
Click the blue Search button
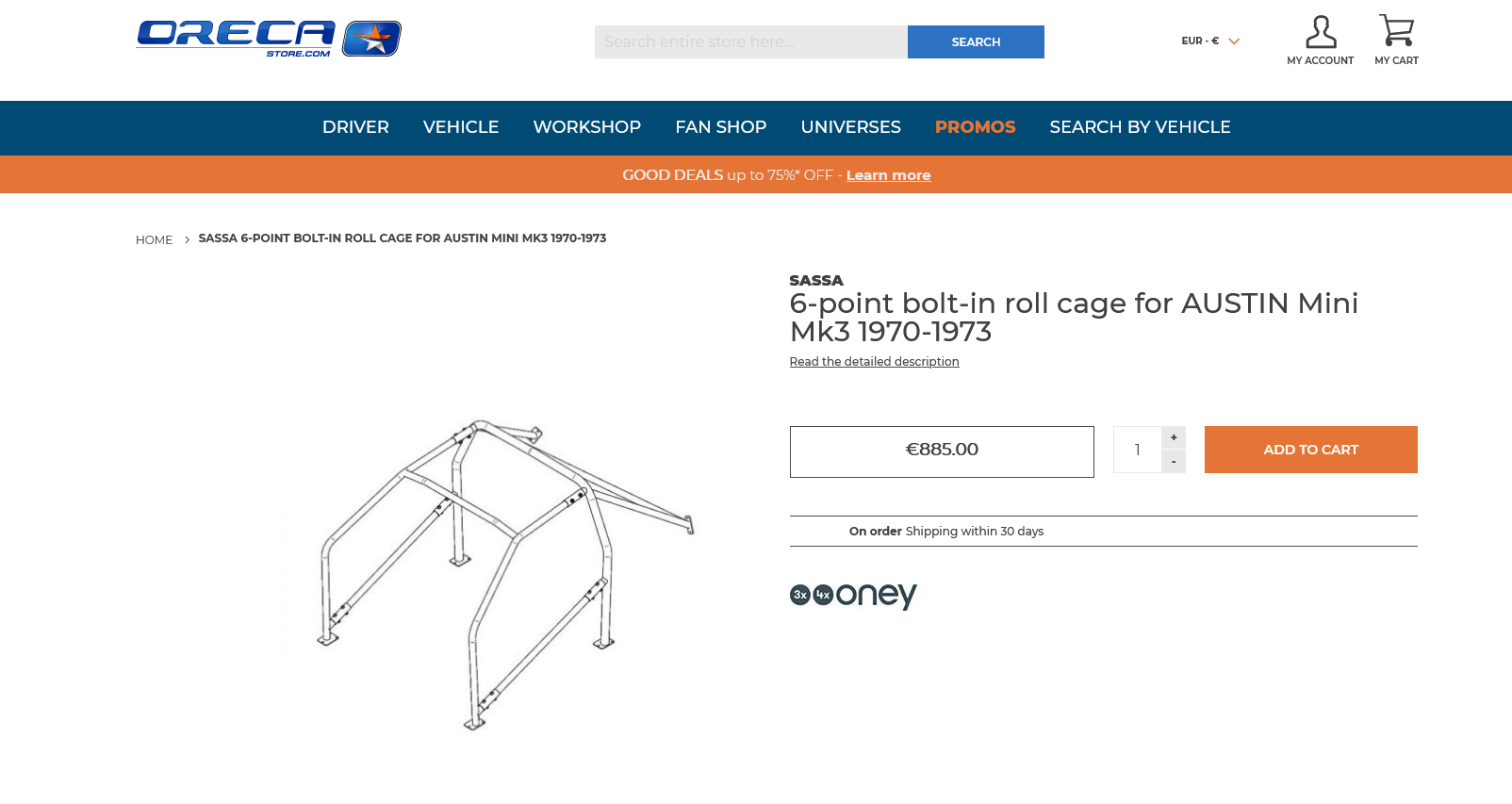pyautogui.click(x=976, y=41)
